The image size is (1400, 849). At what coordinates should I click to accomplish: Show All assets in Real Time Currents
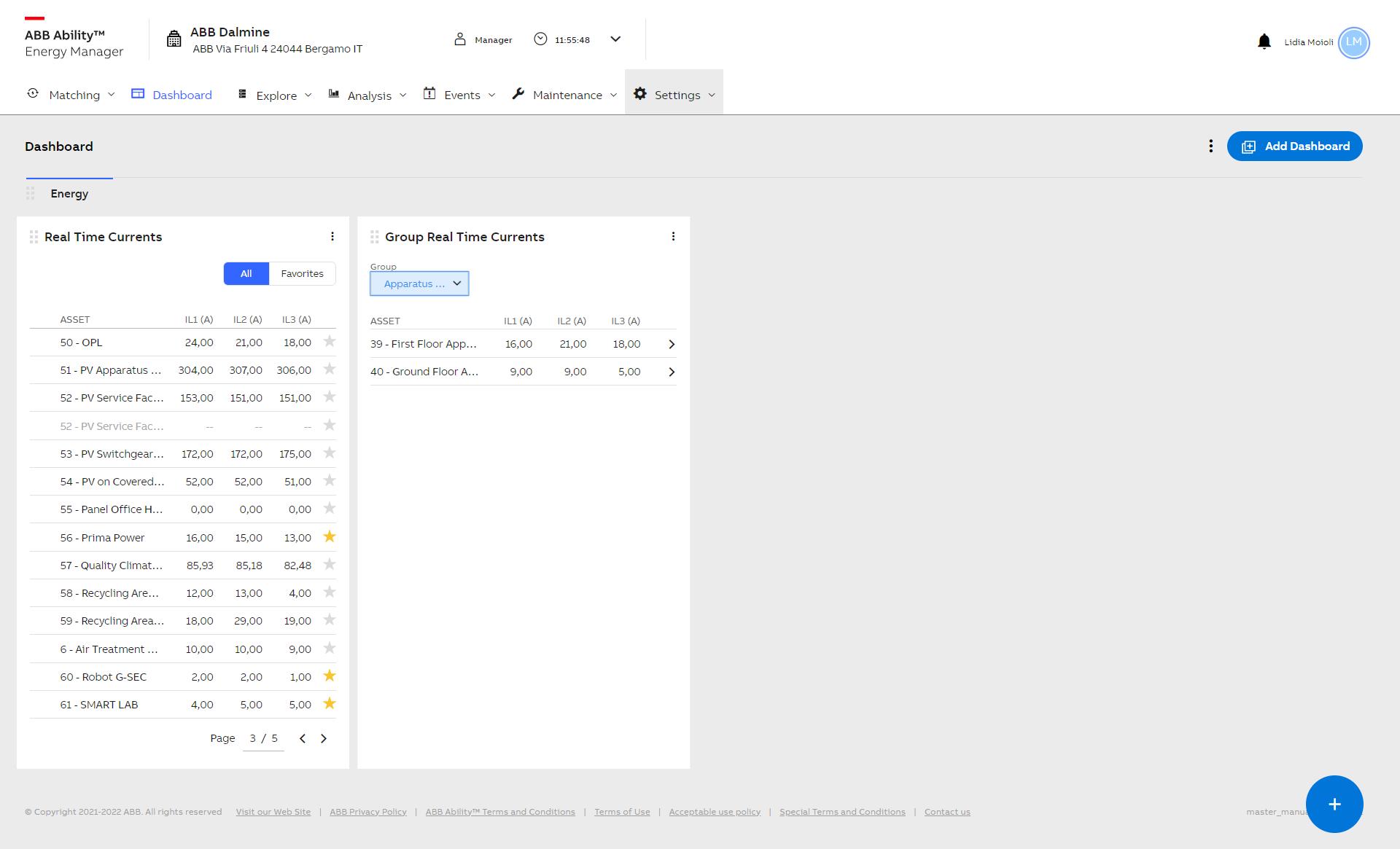click(246, 274)
